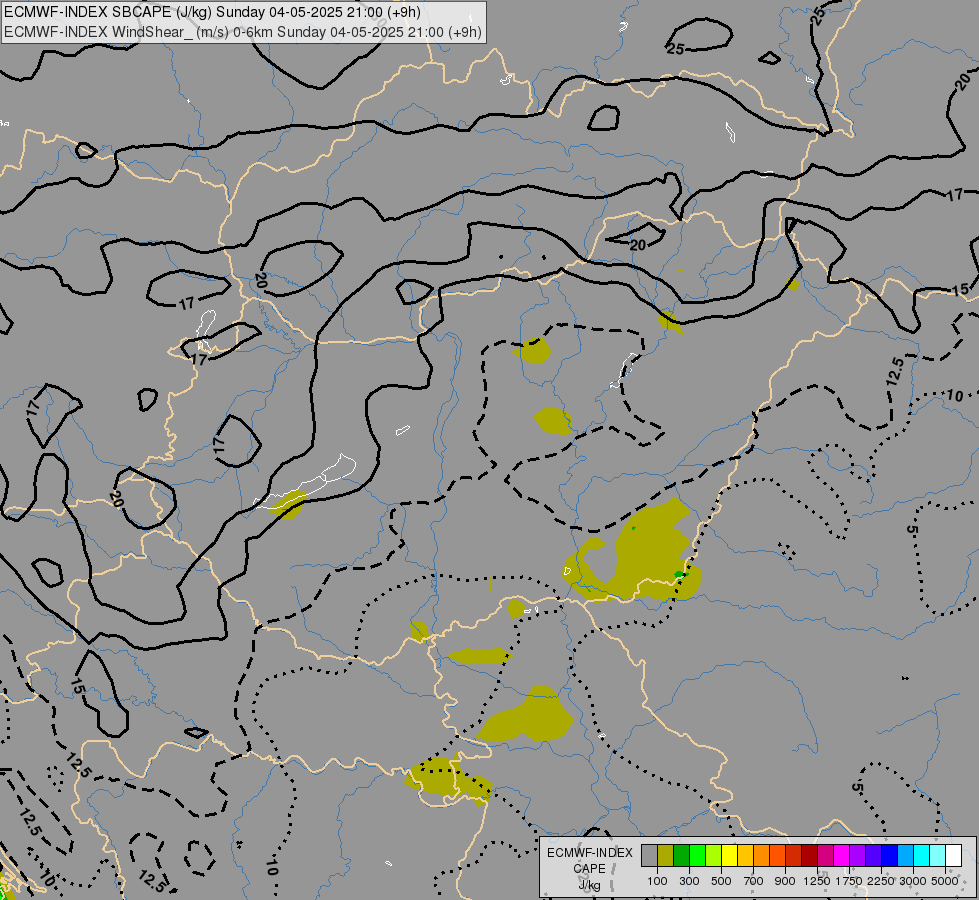Image resolution: width=979 pixels, height=900 pixels.
Task: Click the legend tick label 5000
Action: (x=945, y=881)
